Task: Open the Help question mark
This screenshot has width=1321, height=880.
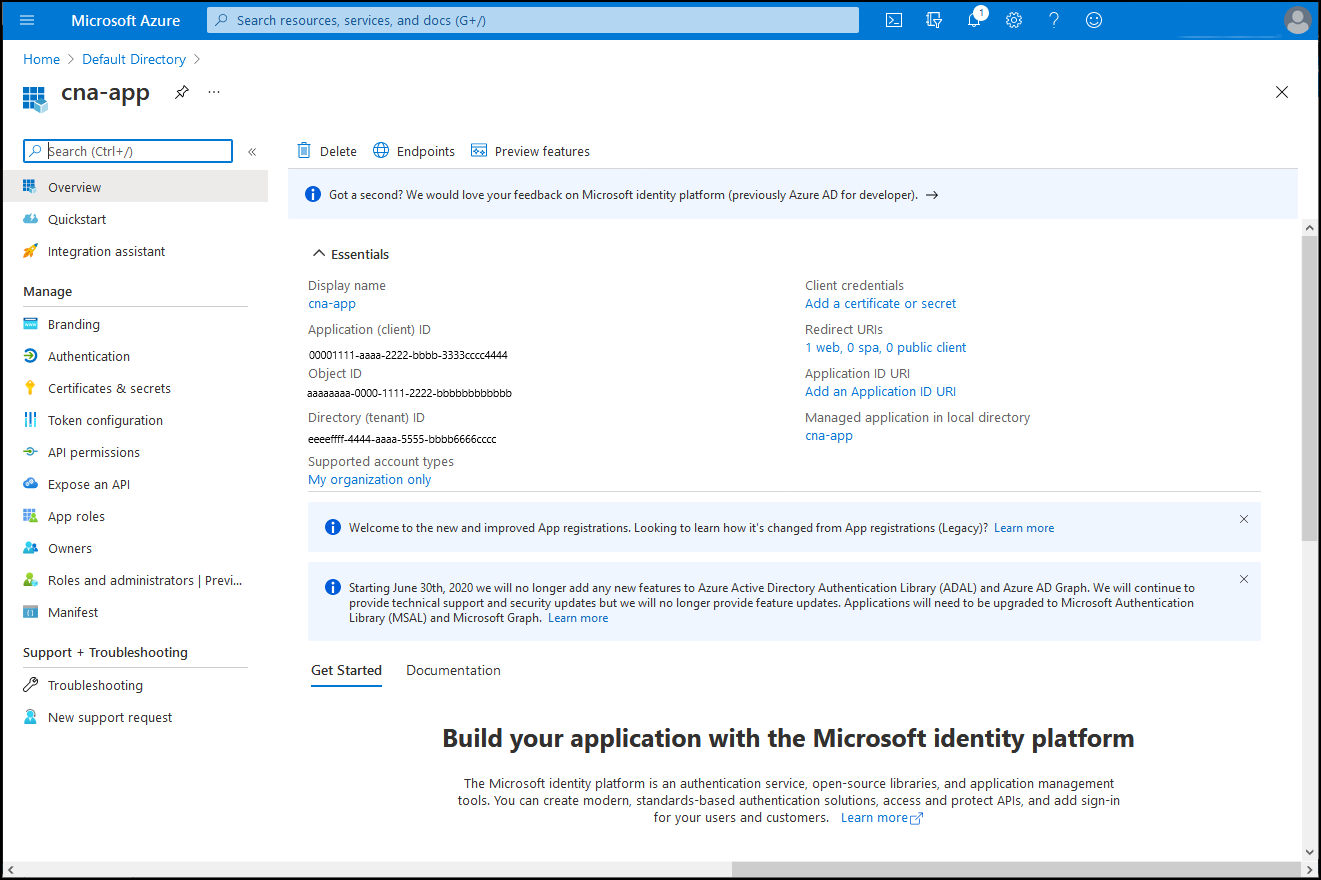Action: tap(1054, 20)
